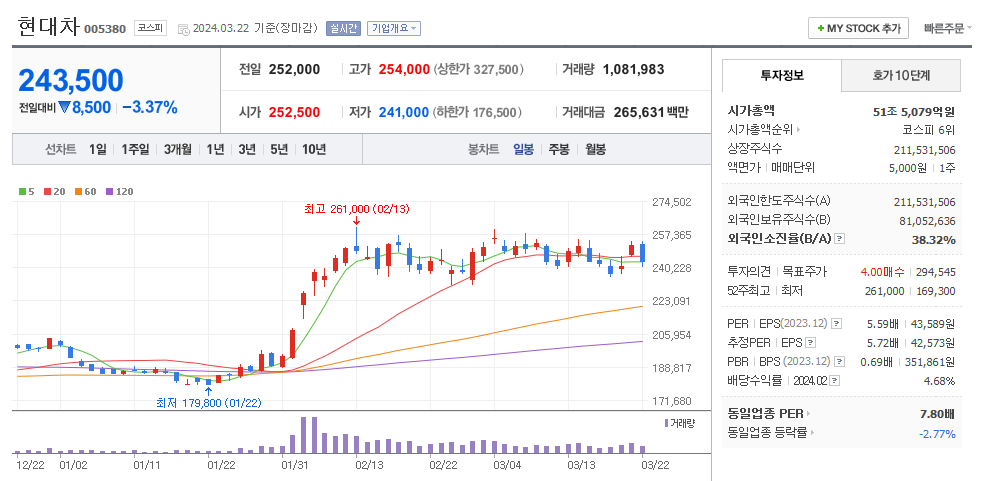986x481 pixels.
Task: Click the -3.37% change rate
Action: tap(150, 107)
